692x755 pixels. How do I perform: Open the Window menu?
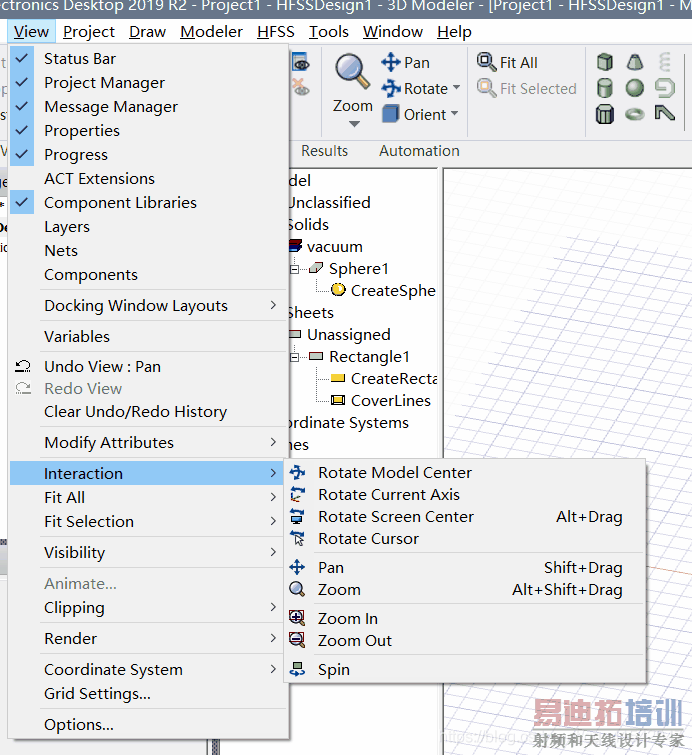392,32
